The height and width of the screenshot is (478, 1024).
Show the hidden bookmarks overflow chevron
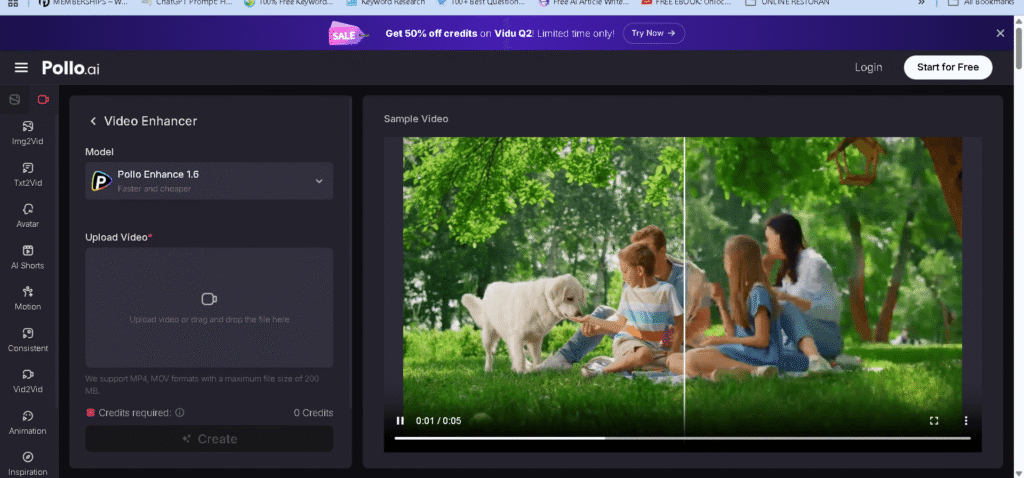pyautogui.click(x=920, y=3)
